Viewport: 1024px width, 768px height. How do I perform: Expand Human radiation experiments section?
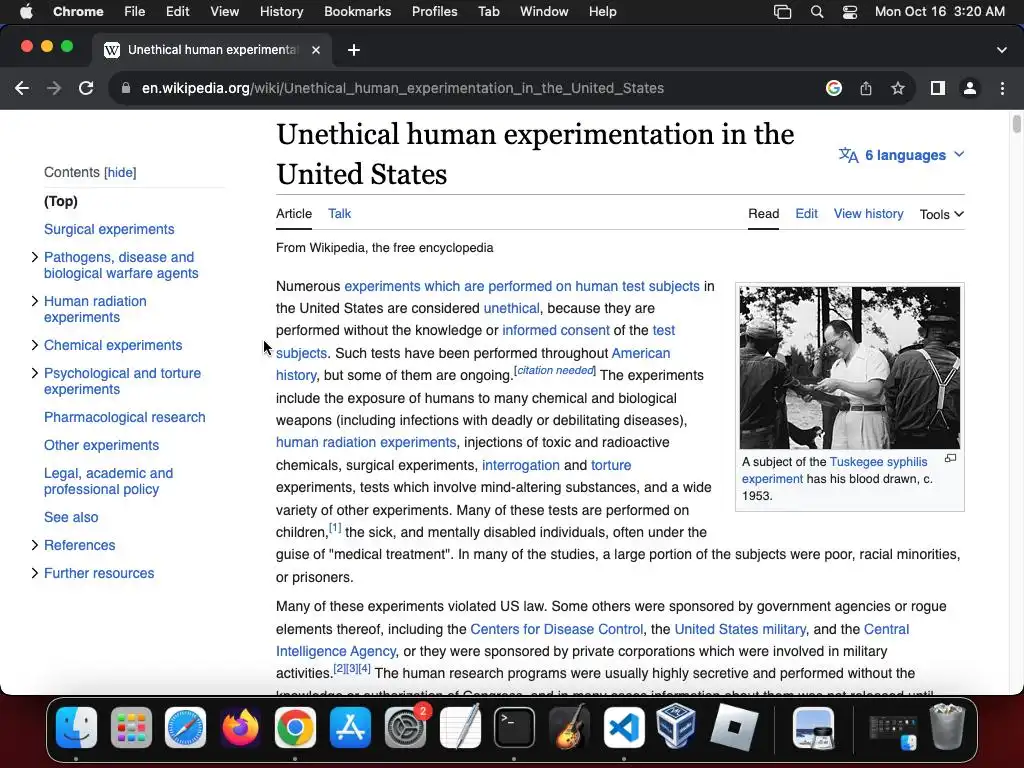[35, 301]
